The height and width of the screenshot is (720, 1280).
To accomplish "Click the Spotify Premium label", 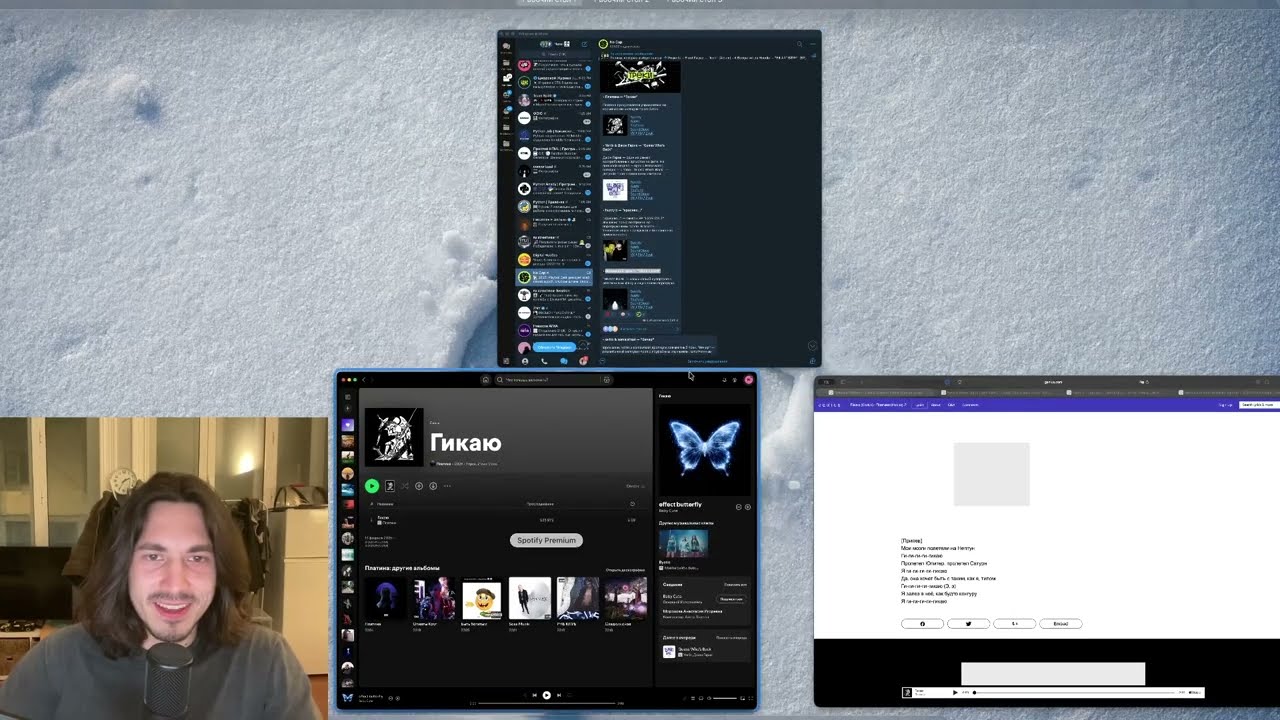I will click(546, 540).
